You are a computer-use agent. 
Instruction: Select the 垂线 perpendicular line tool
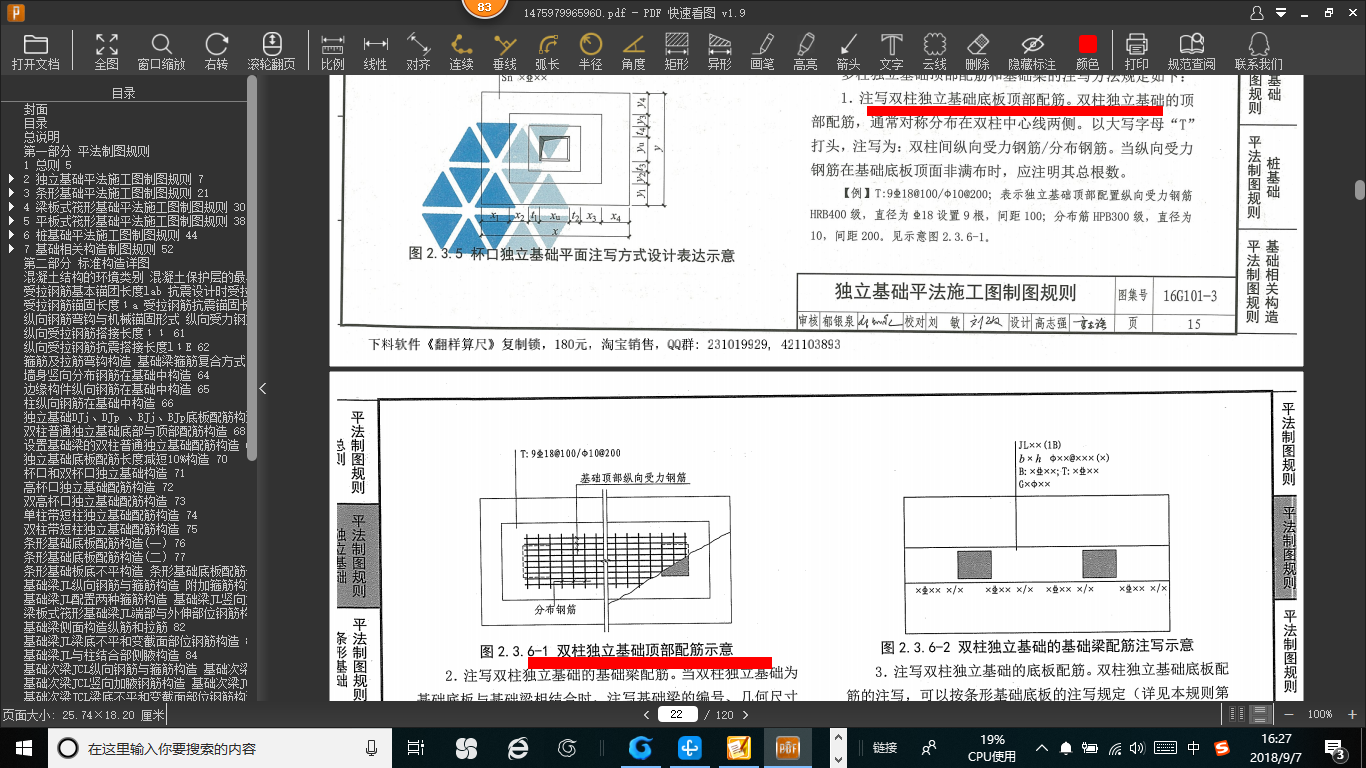tap(505, 51)
